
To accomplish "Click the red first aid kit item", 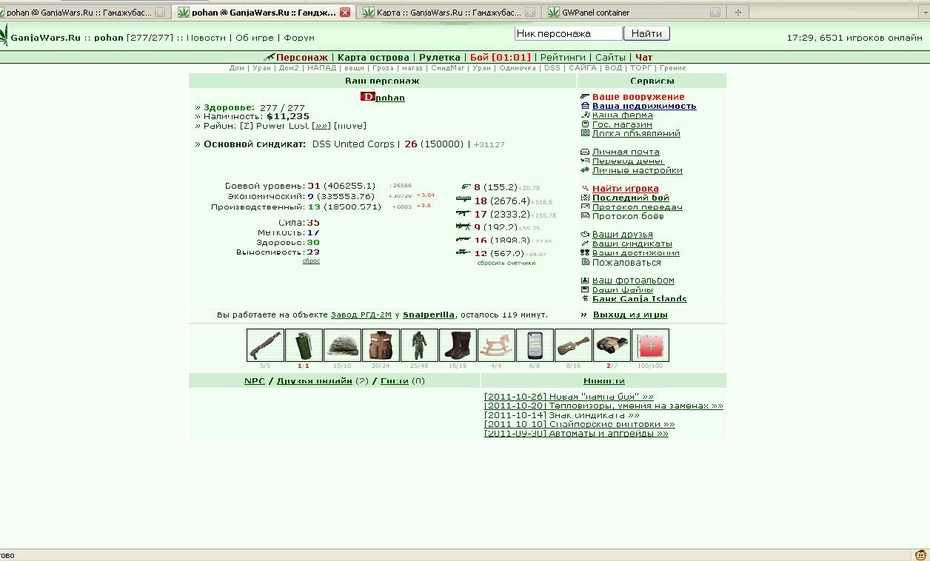I will [651, 345].
